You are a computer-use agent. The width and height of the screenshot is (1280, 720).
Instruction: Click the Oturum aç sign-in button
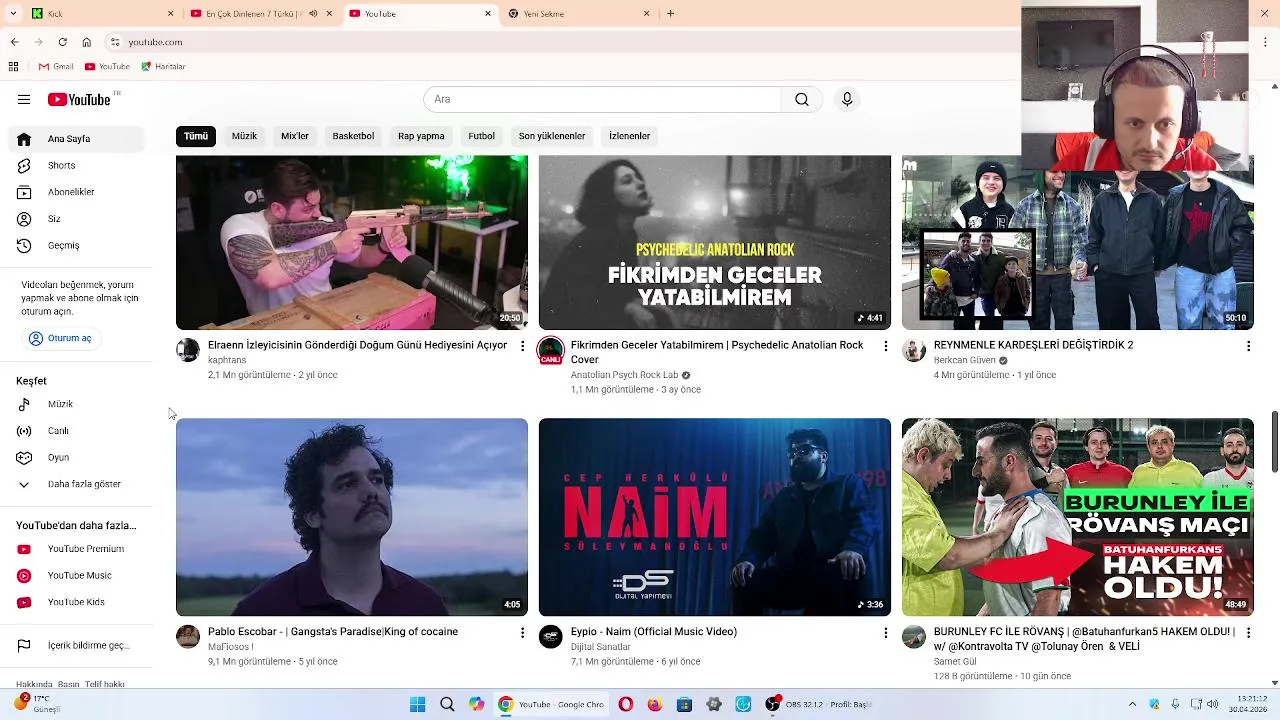(x=60, y=338)
